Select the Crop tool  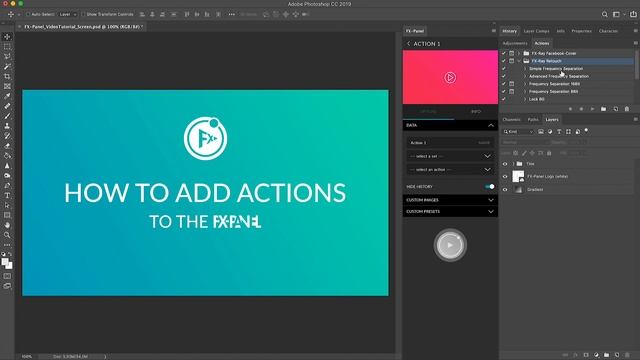(x=7, y=76)
